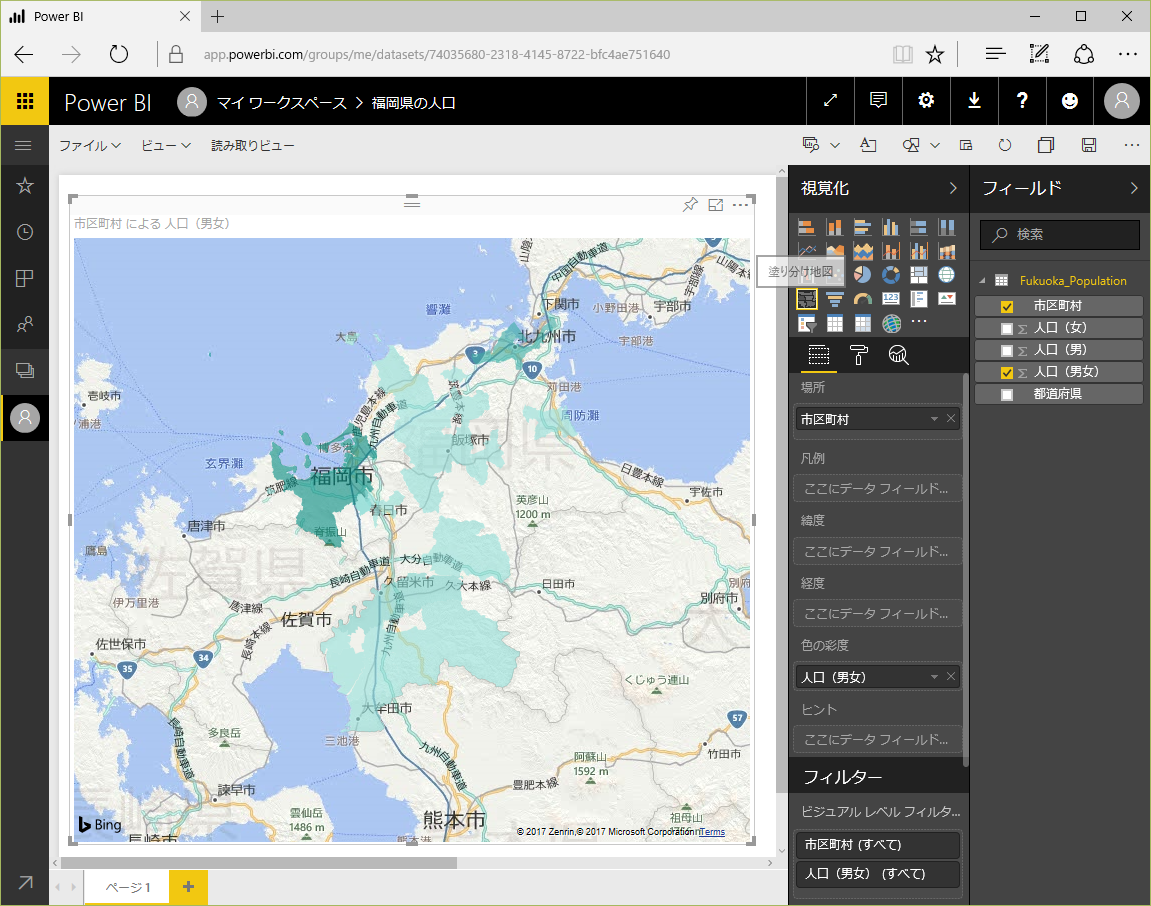Switch to the Format paint roller tab
Viewport: 1151px width, 906px height.
859,355
